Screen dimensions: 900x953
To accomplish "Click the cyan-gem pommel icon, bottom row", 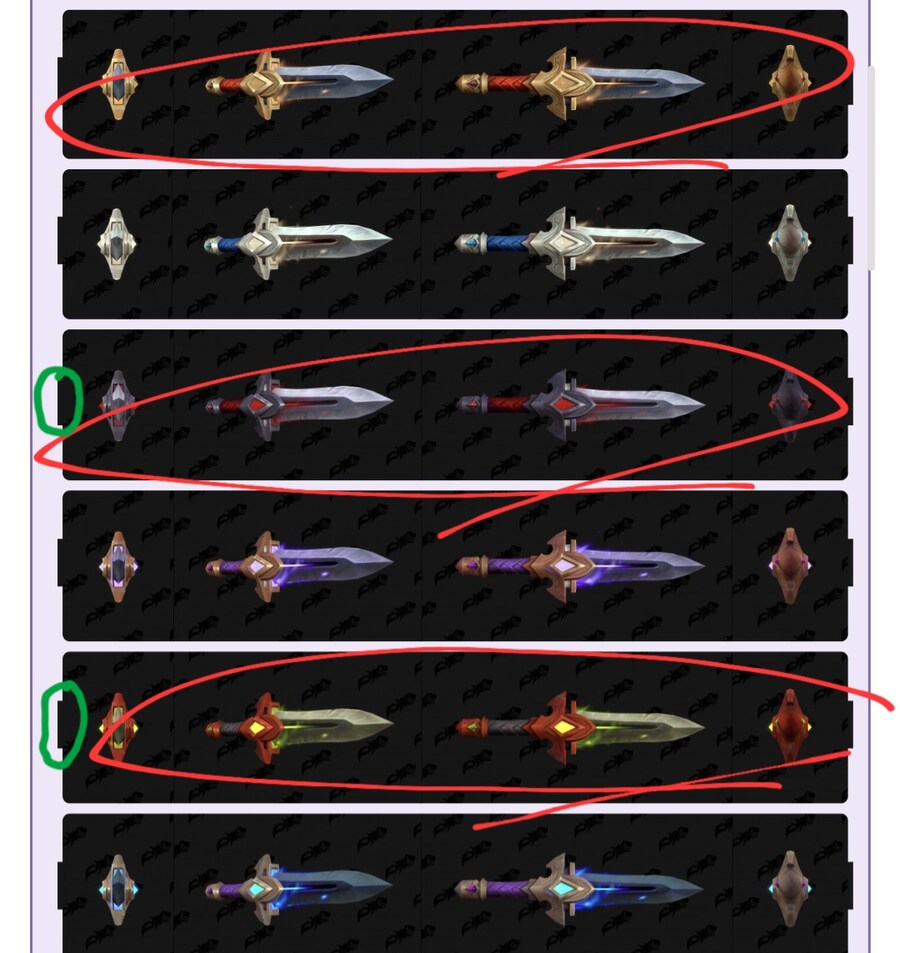I will (x=118, y=890).
